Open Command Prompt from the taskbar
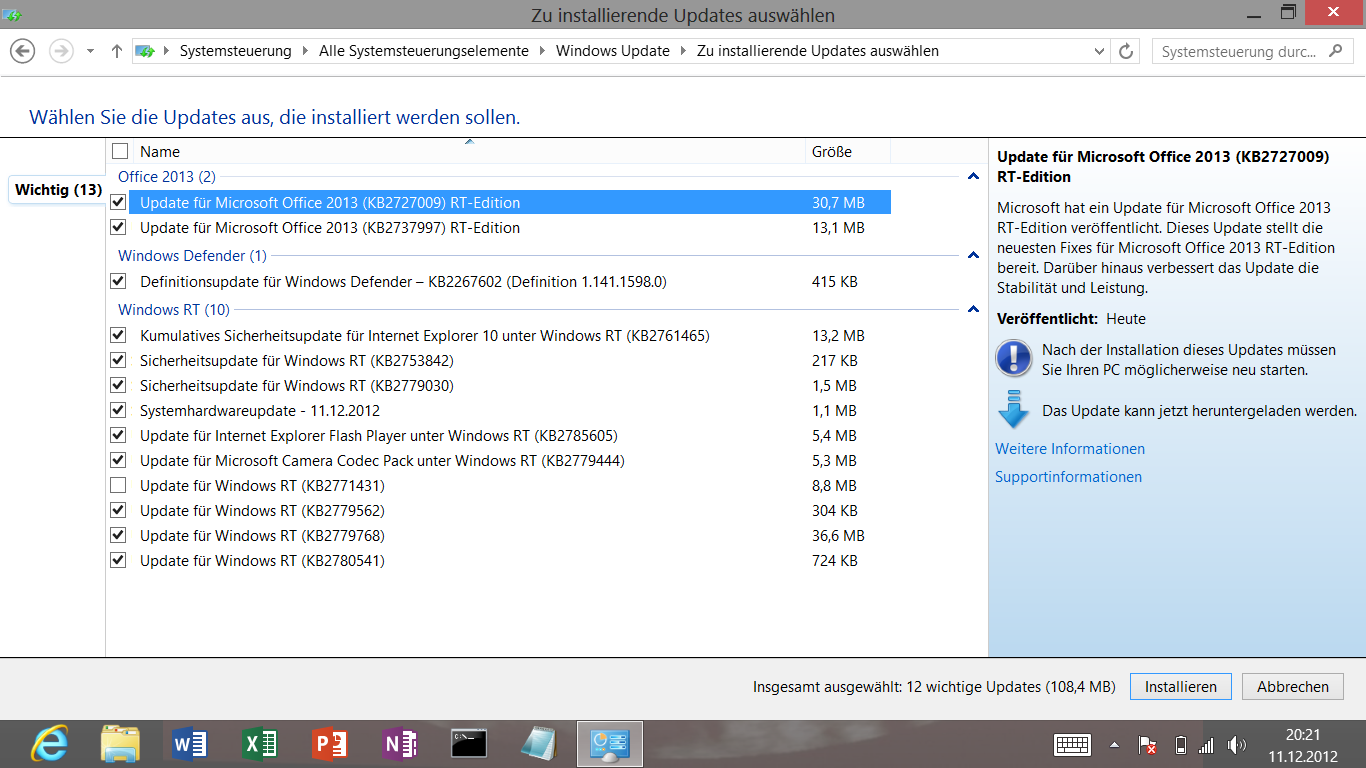 pos(469,744)
